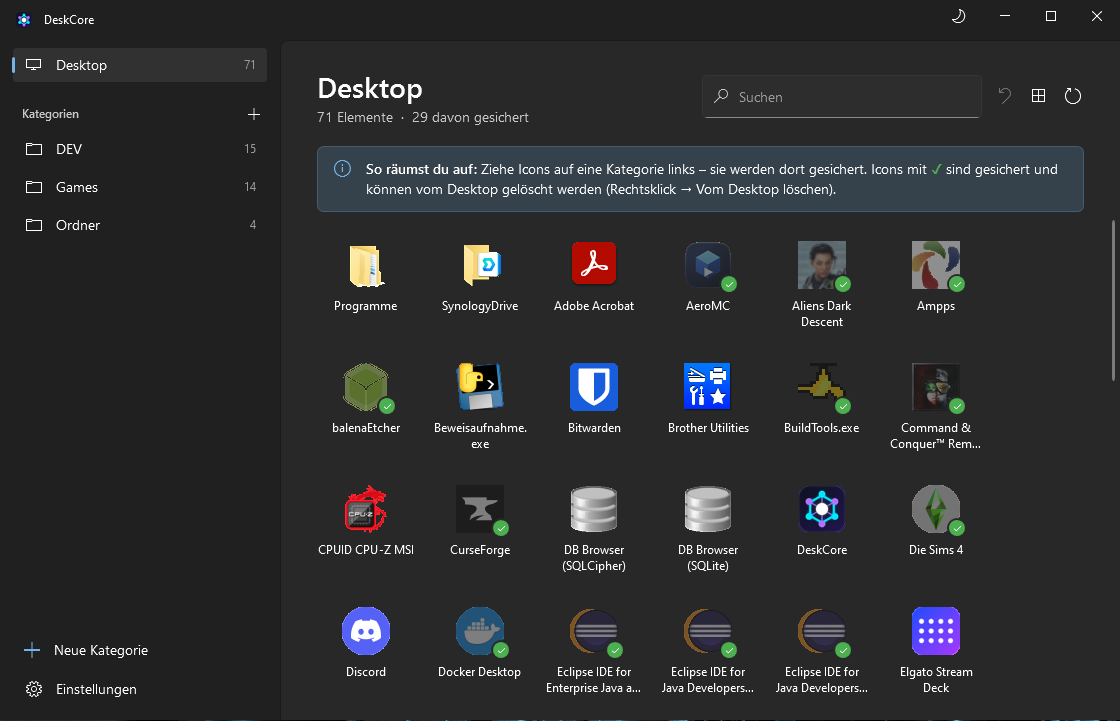Image resolution: width=1120 pixels, height=721 pixels.
Task: Click the vertical scrollbar thumb
Action: tap(1114, 300)
